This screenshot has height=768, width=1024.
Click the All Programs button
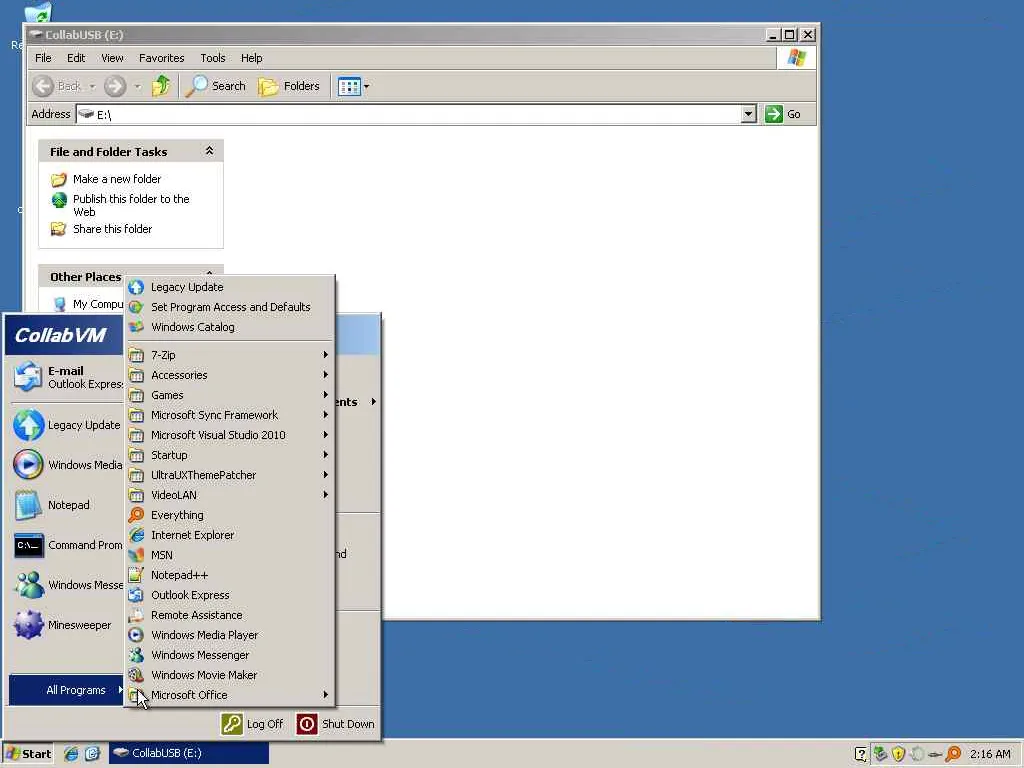coord(66,690)
